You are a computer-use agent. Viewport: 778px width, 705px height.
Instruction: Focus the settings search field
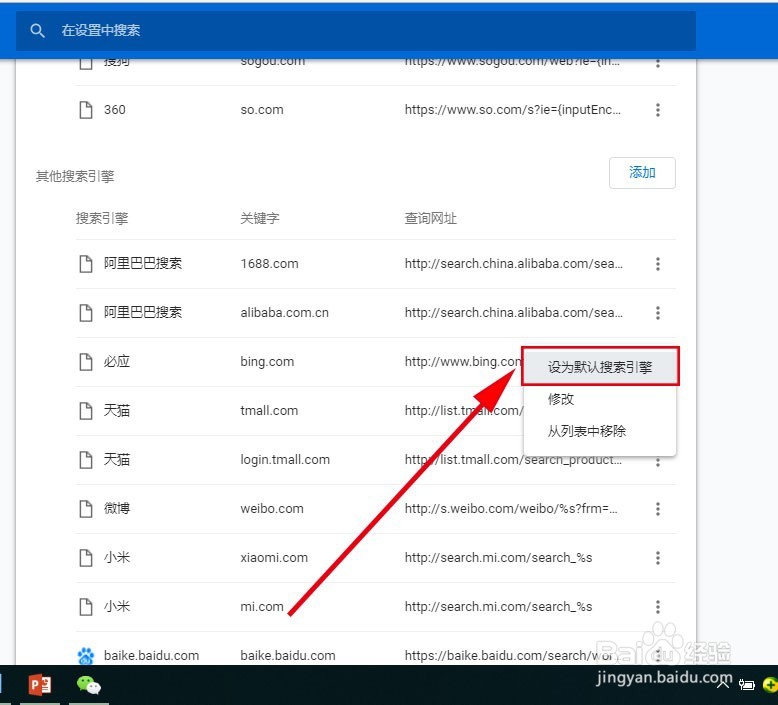pyautogui.click(x=356, y=31)
